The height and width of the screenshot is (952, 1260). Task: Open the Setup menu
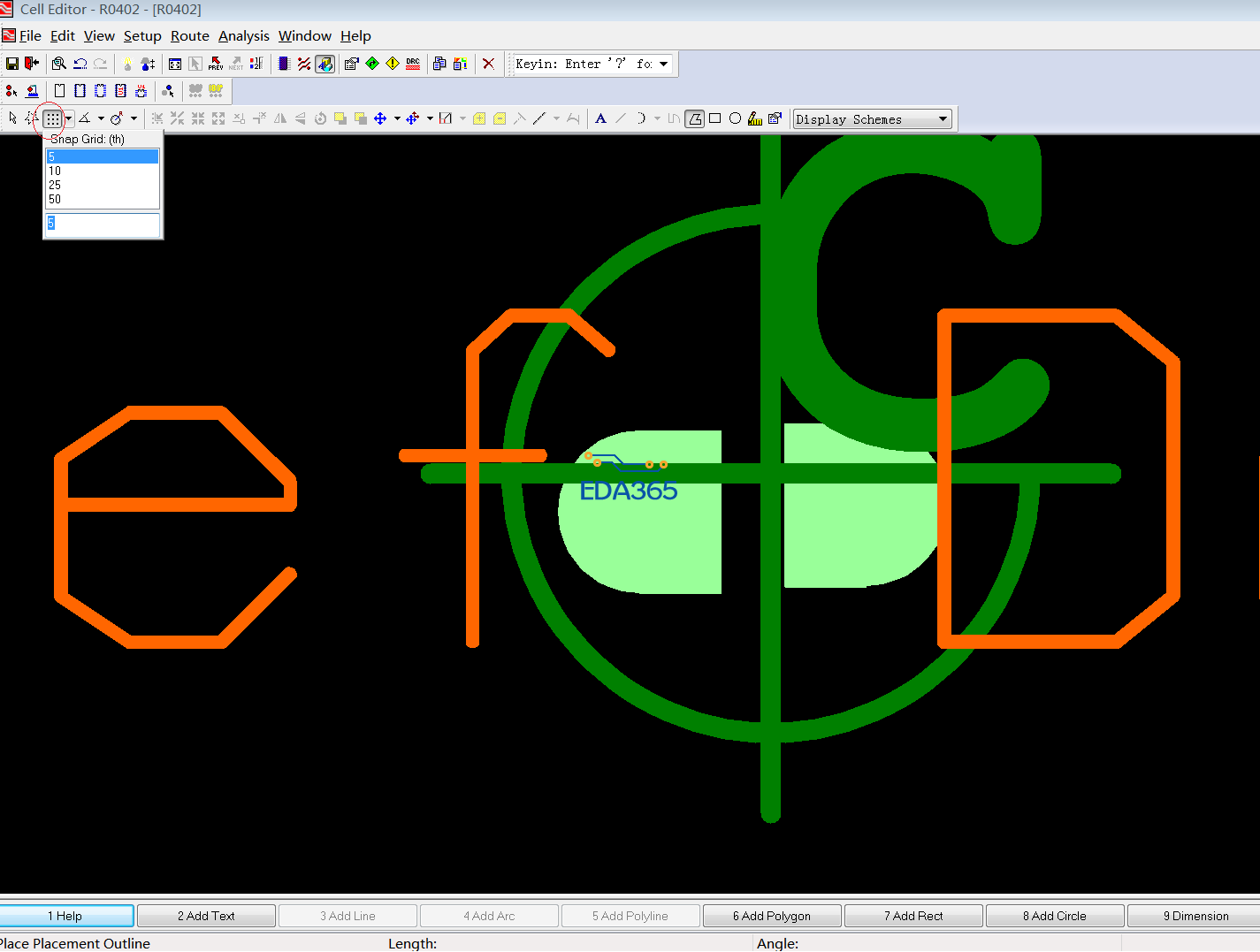click(x=142, y=35)
